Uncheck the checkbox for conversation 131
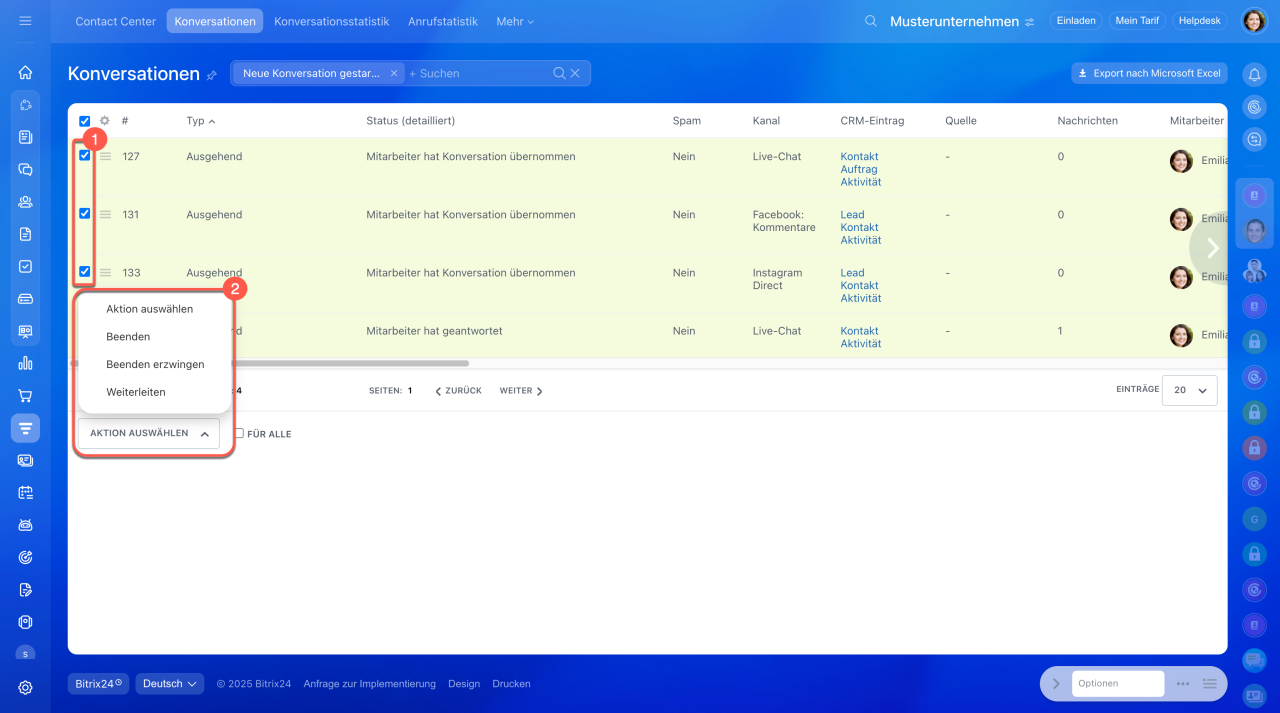This screenshot has width=1280, height=713. [x=84, y=213]
